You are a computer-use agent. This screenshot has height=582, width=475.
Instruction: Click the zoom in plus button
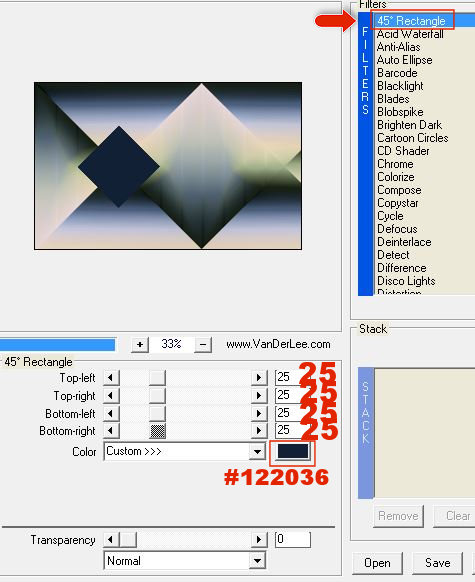[140, 344]
